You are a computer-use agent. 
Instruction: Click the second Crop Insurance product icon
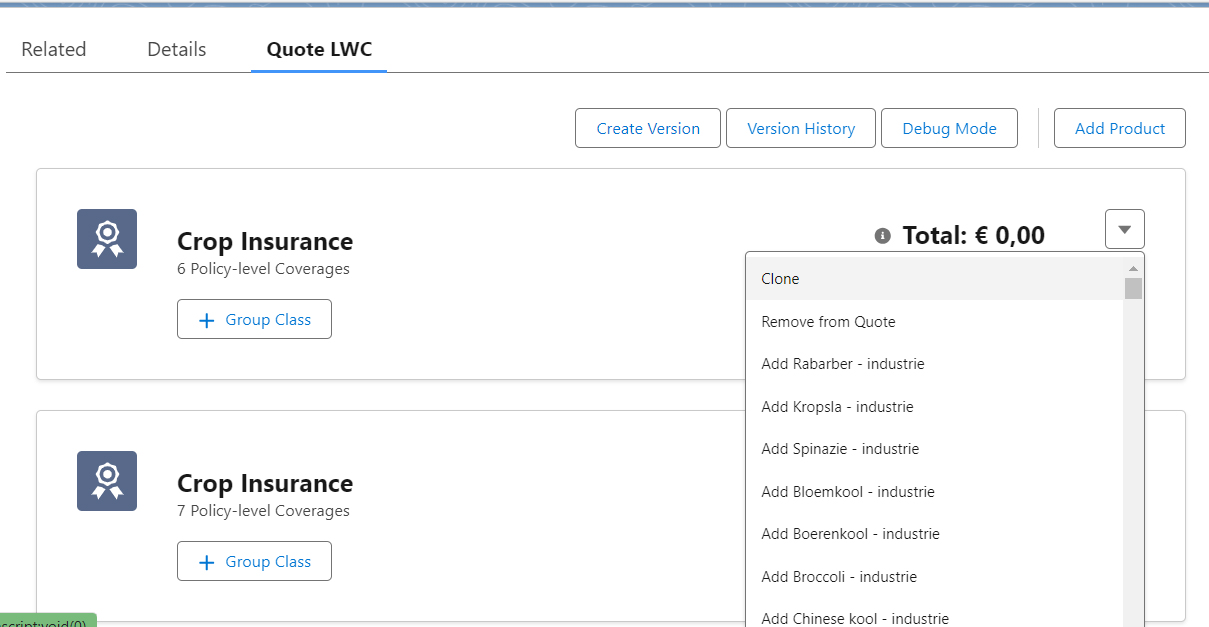coord(107,481)
